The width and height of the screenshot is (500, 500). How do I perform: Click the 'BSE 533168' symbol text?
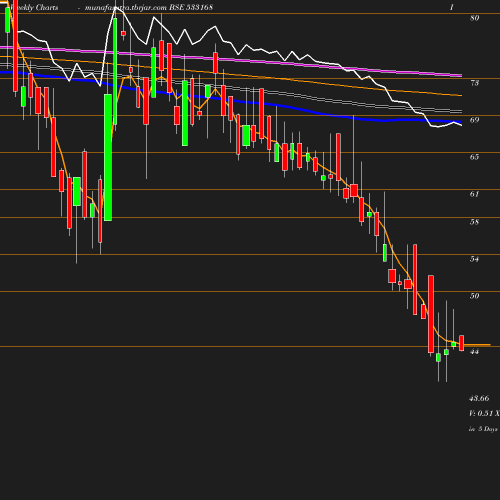pos(191,7)
